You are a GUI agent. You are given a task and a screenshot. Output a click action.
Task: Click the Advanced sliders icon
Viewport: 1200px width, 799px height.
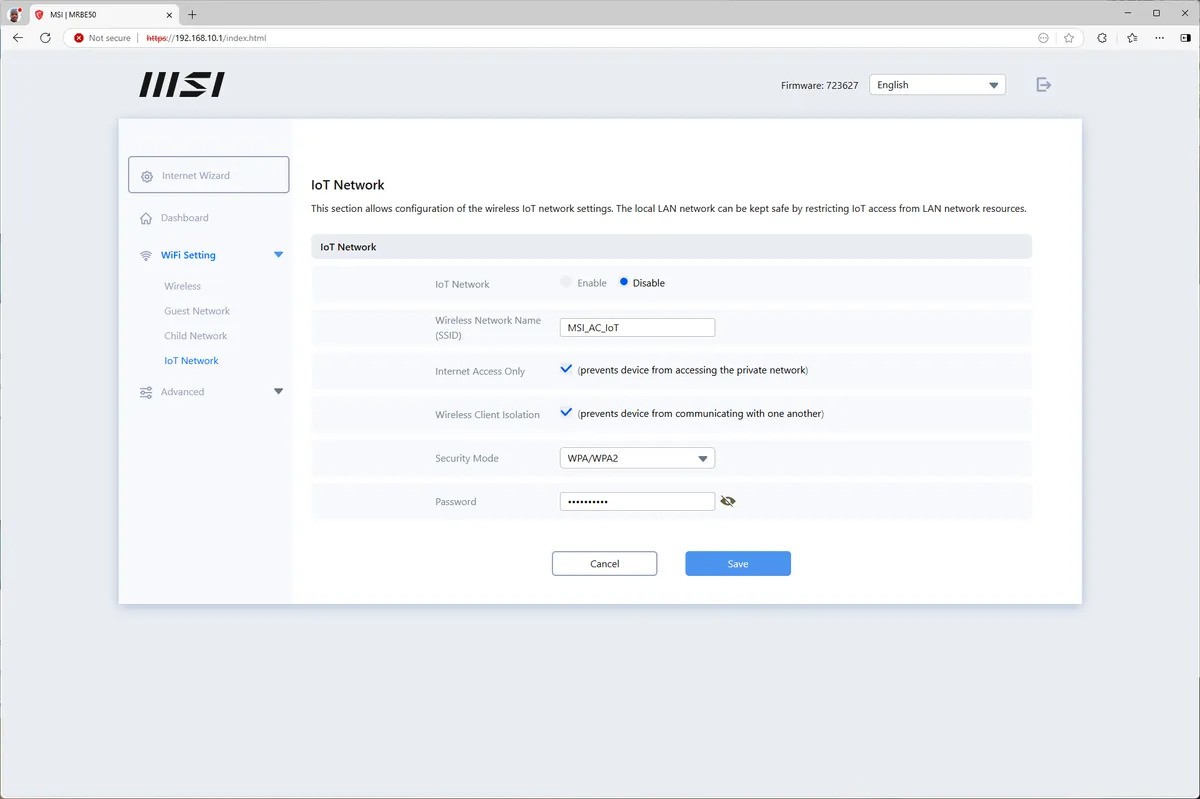tap(146, 392)
